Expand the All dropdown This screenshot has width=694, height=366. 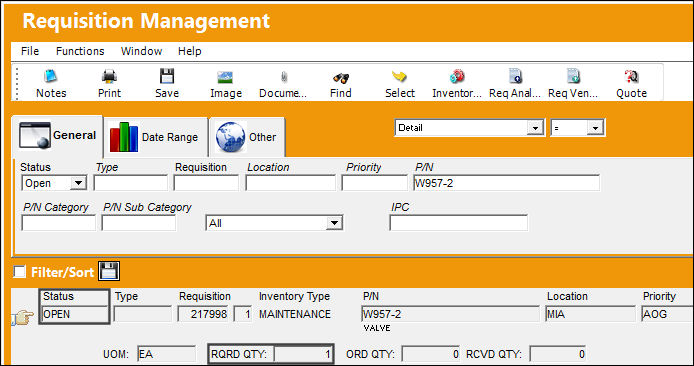coord(334,223)
